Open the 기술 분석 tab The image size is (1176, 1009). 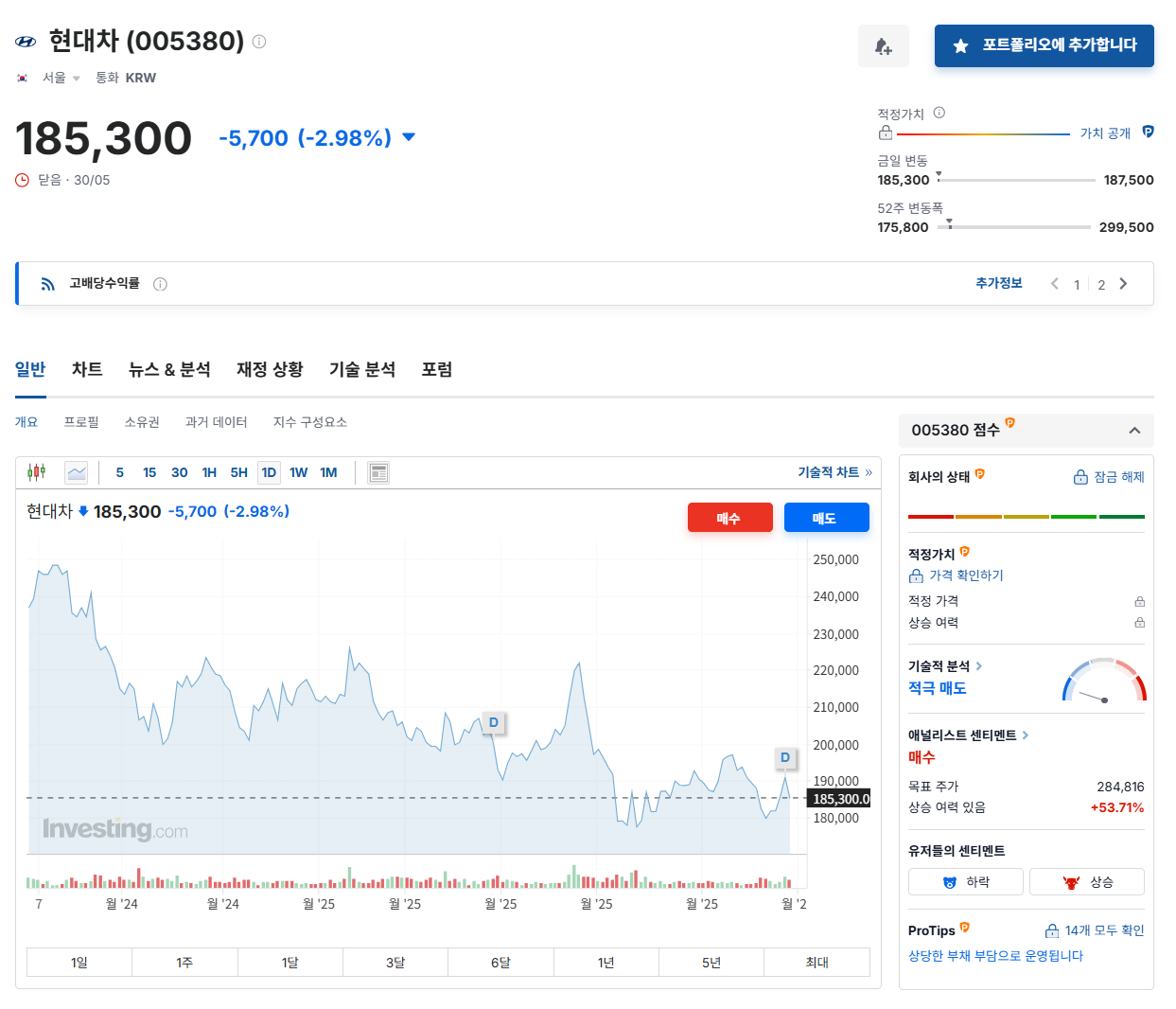[362, 369]
